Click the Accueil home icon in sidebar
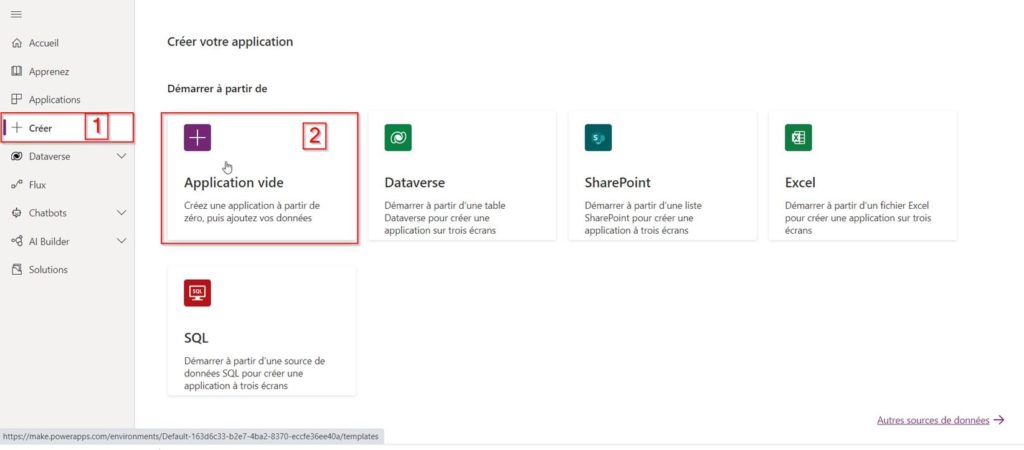1024x450 pixels. (x=16, y=43)
